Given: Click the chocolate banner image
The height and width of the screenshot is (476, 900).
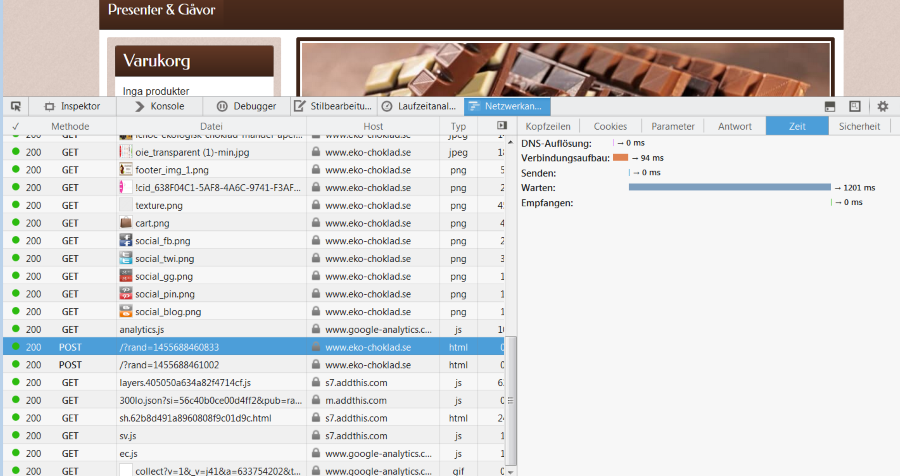Looking at the screenshot, I should [566, 69].
